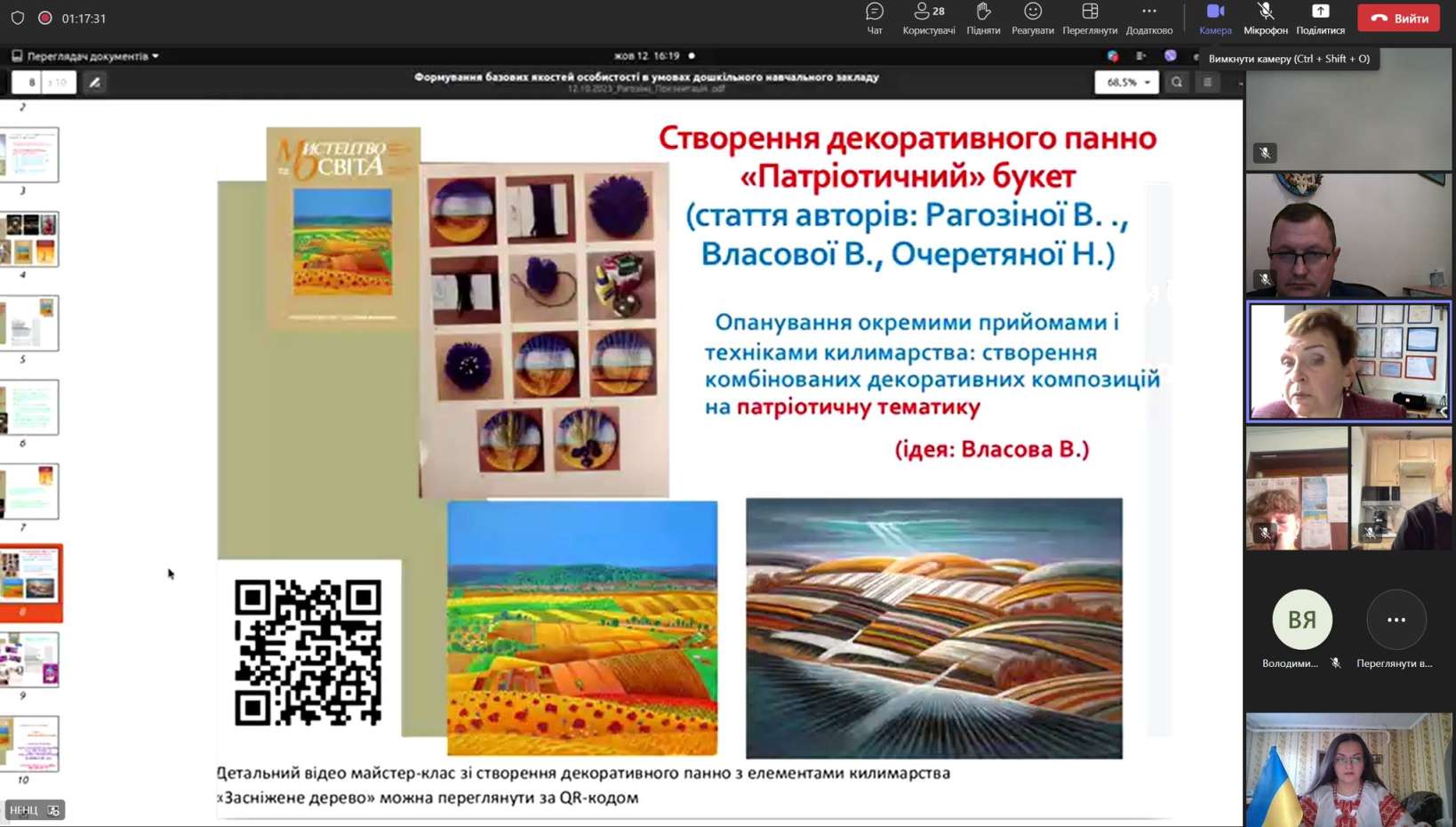
Task: Open the meeting Чат panel
Action: tap(875, 19)
